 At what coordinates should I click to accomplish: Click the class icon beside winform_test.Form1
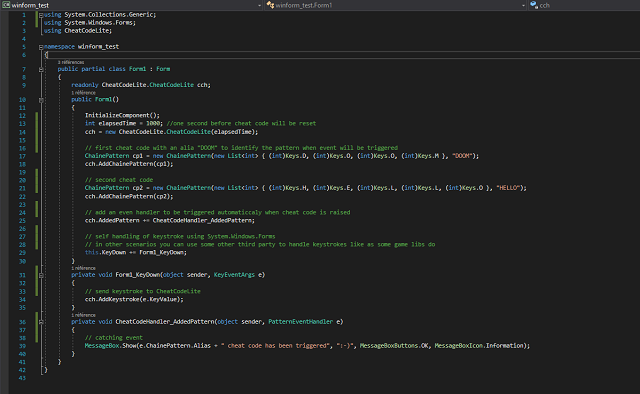click(270, 5)
